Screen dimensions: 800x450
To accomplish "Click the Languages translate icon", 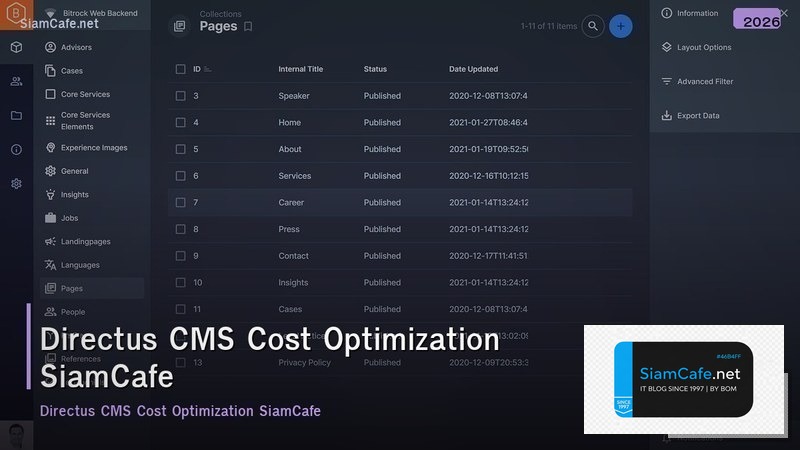I will (50, 265).
